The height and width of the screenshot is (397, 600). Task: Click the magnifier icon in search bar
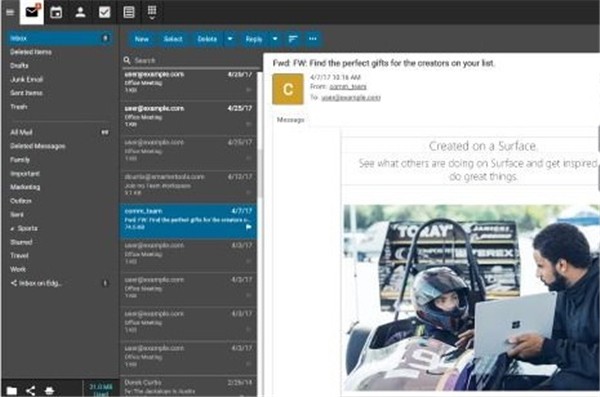127,60
